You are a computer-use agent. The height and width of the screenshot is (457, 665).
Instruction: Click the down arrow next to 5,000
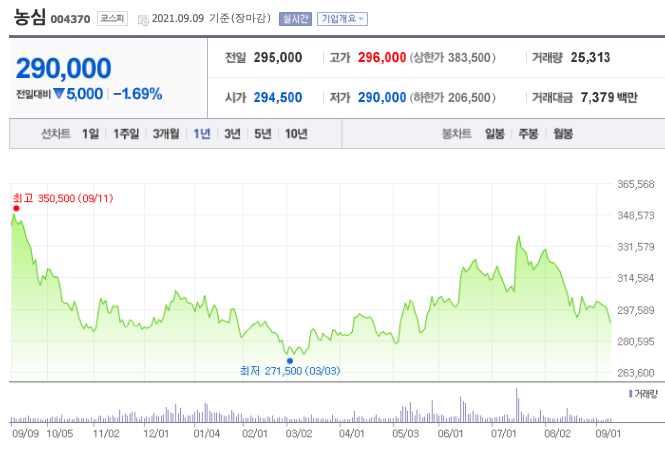click(59, 93)
